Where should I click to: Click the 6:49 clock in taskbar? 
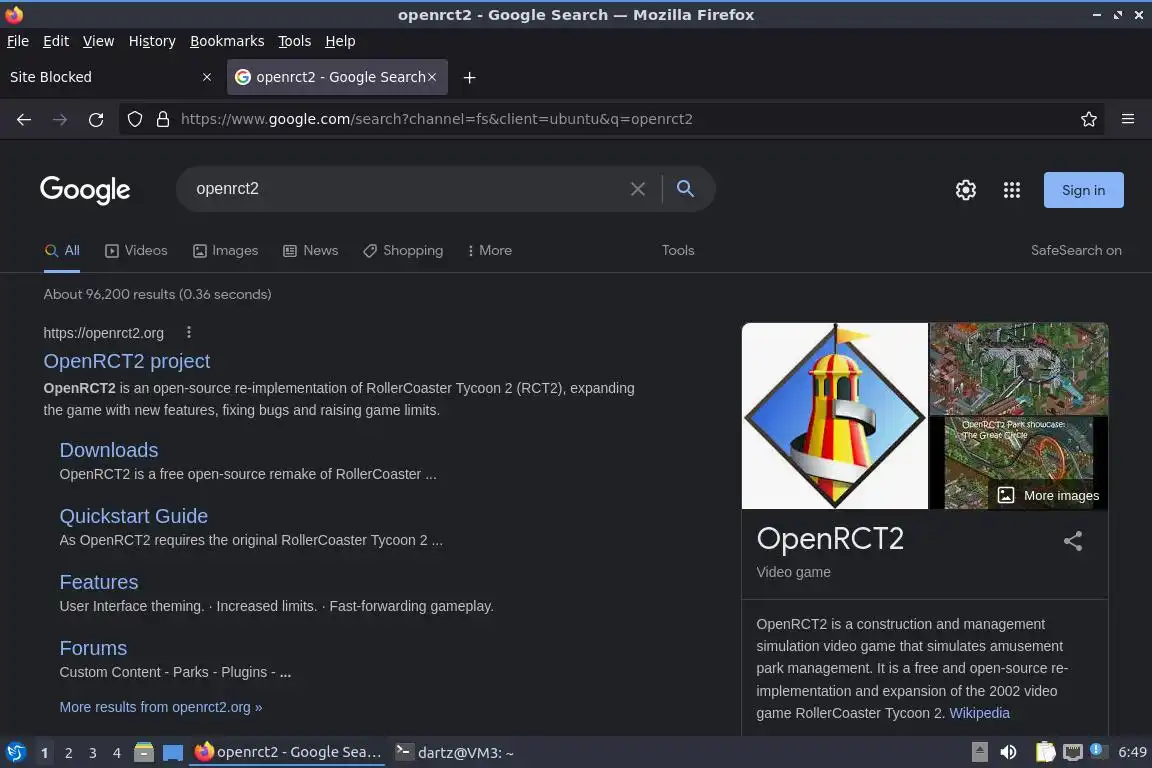click(1132, 752)
